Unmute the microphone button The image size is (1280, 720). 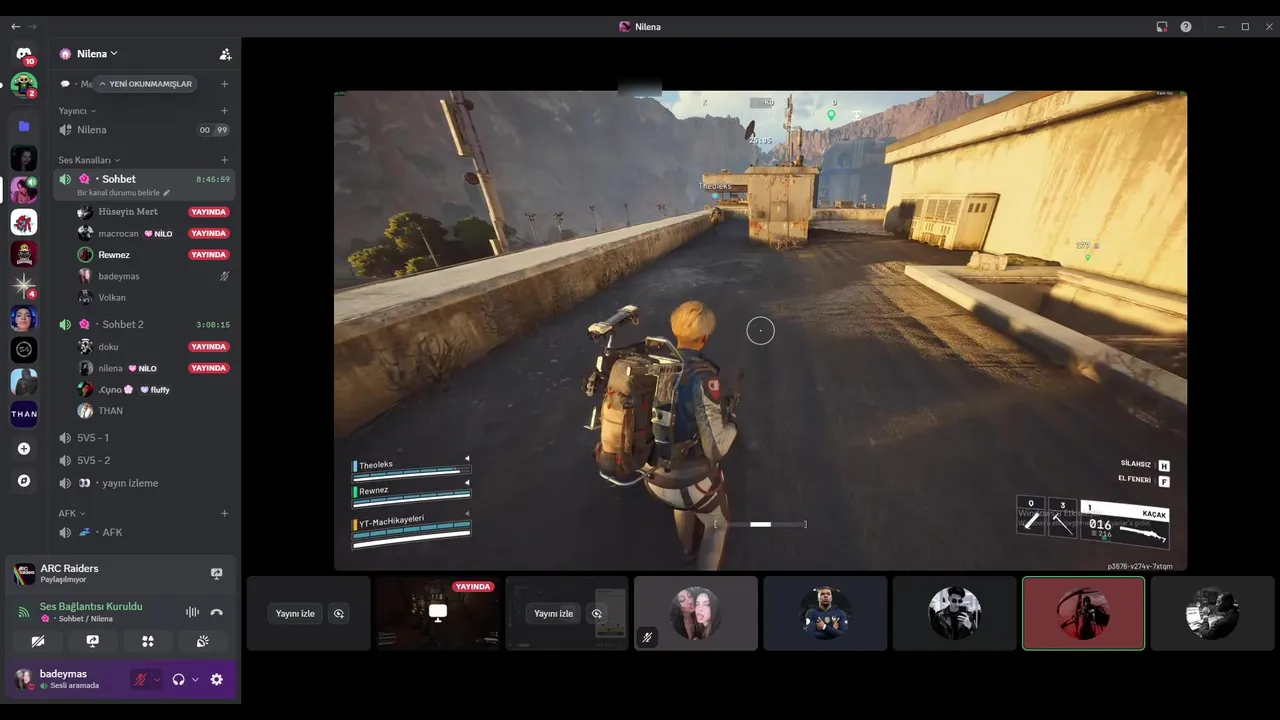pyautogui.click(x=141, y=680)
